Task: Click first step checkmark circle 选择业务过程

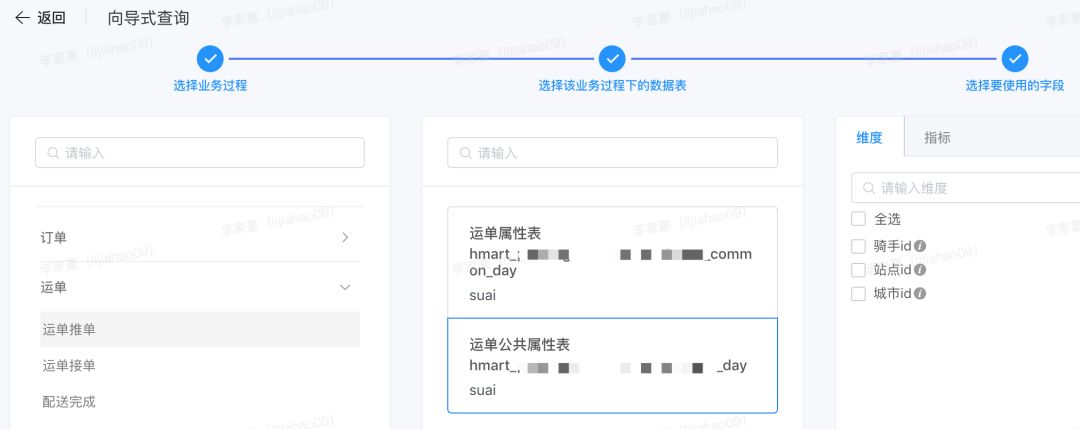Action: [x=210, y=59]
